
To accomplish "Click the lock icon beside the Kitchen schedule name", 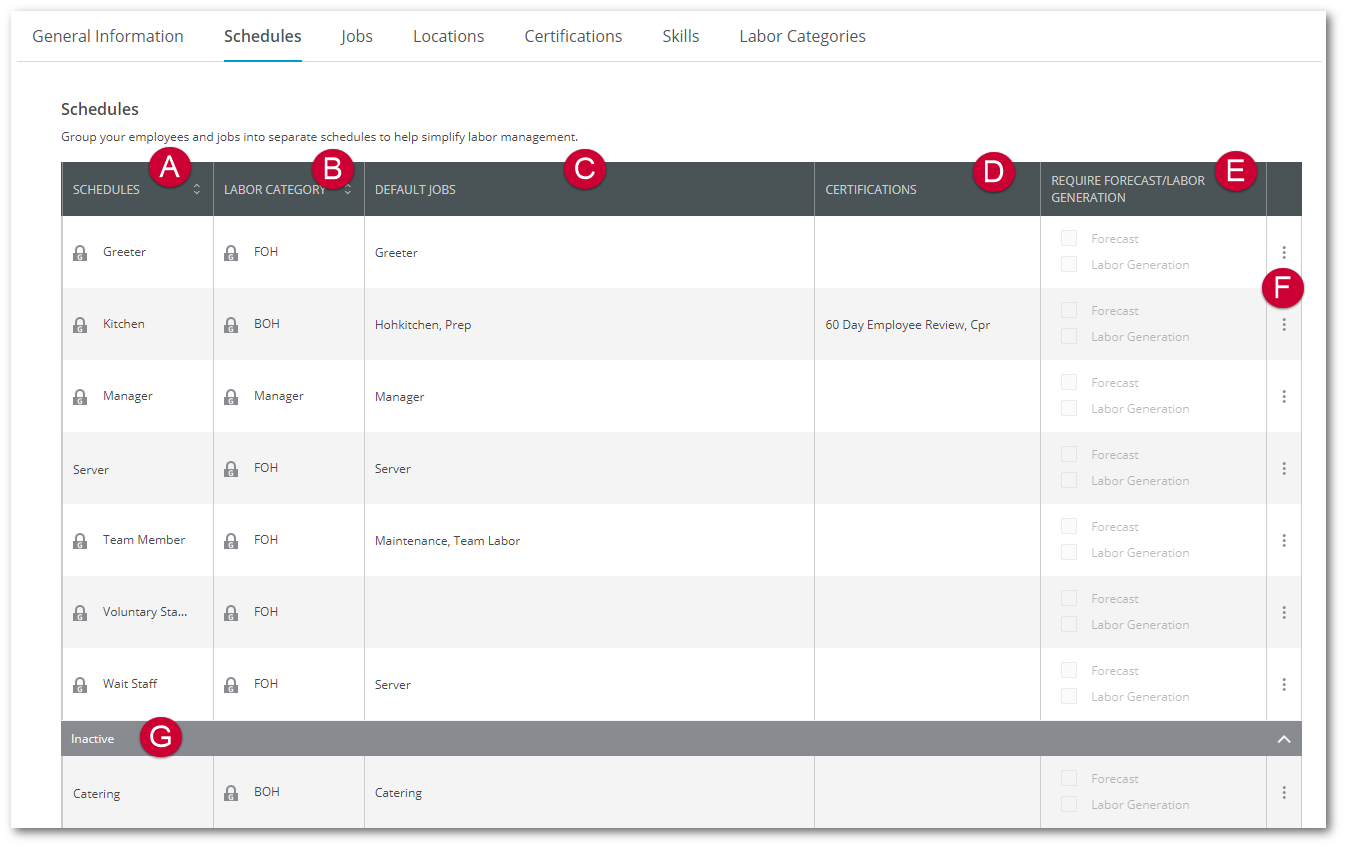I will [80, 325].
